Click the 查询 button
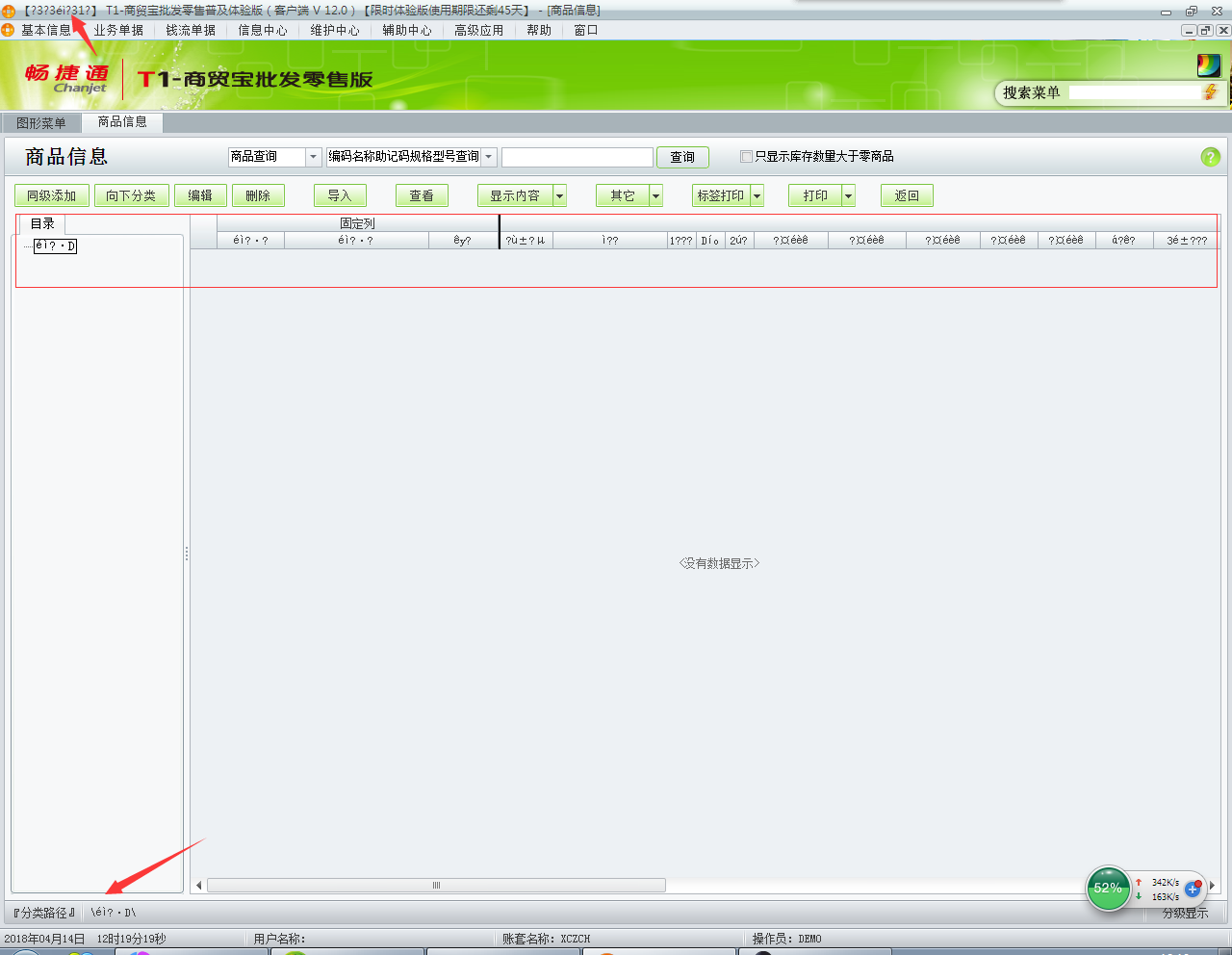Viewport: 1232px width, 955px height. click(x=682, y=157)
